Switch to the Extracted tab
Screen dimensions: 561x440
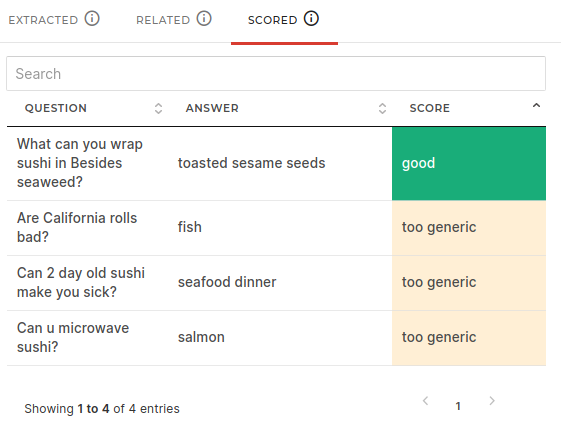[54, 19]
